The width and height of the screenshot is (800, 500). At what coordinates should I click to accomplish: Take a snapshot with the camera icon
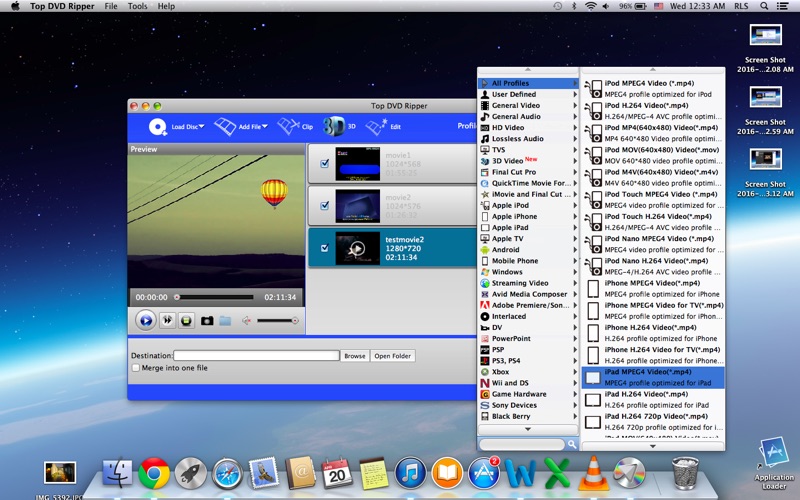[207, 320]
